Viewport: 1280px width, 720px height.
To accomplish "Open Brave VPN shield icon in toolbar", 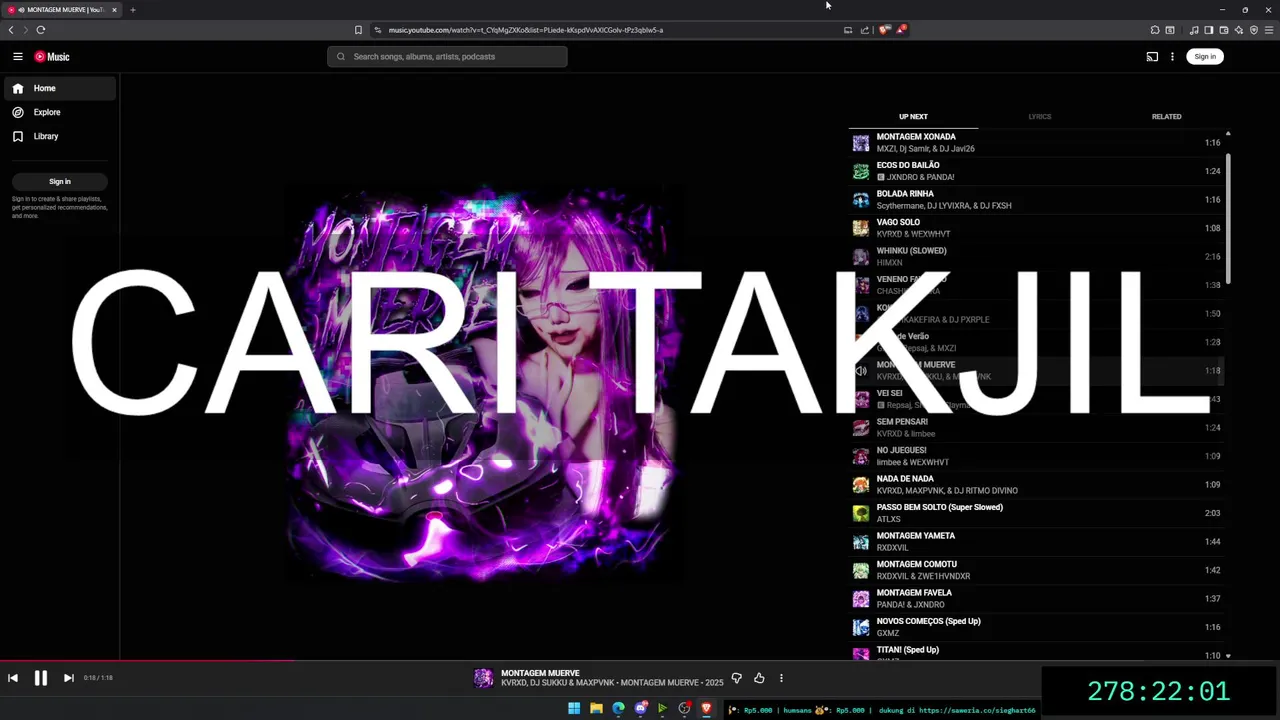I will click(x=1254, y=30).
